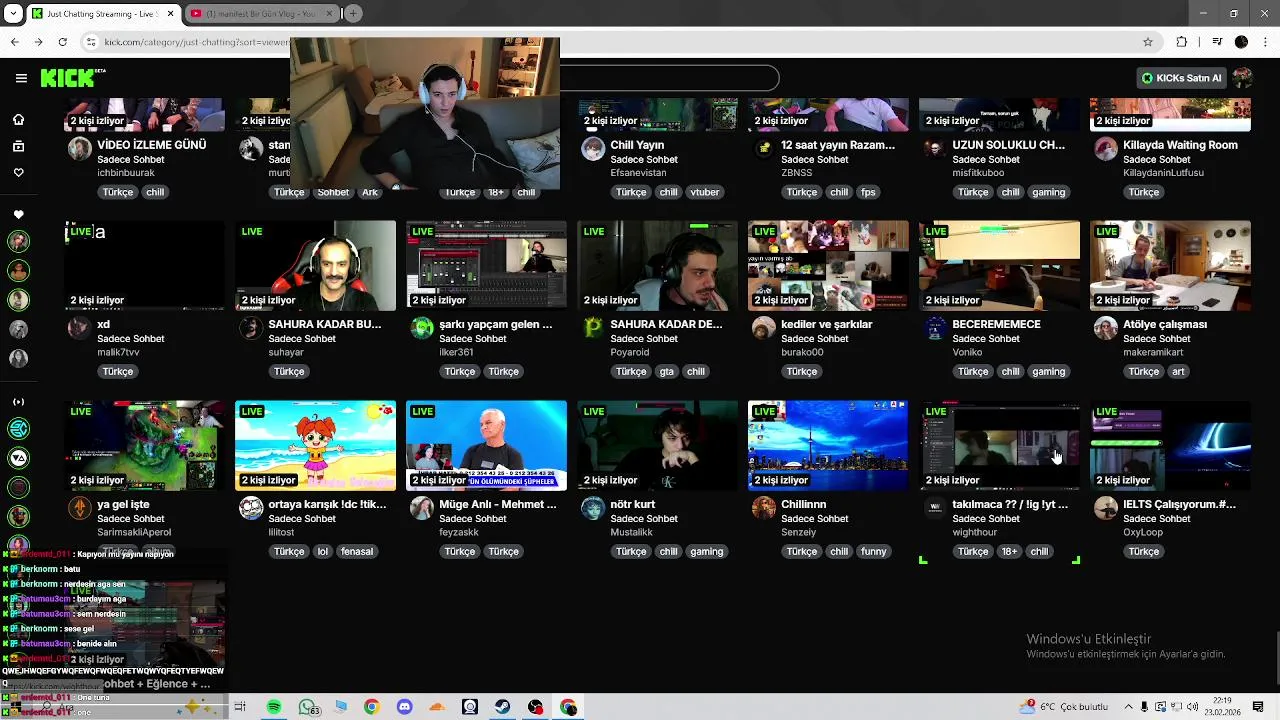
Task: Open Steam from the taskbar
Action: click(503, 707)
